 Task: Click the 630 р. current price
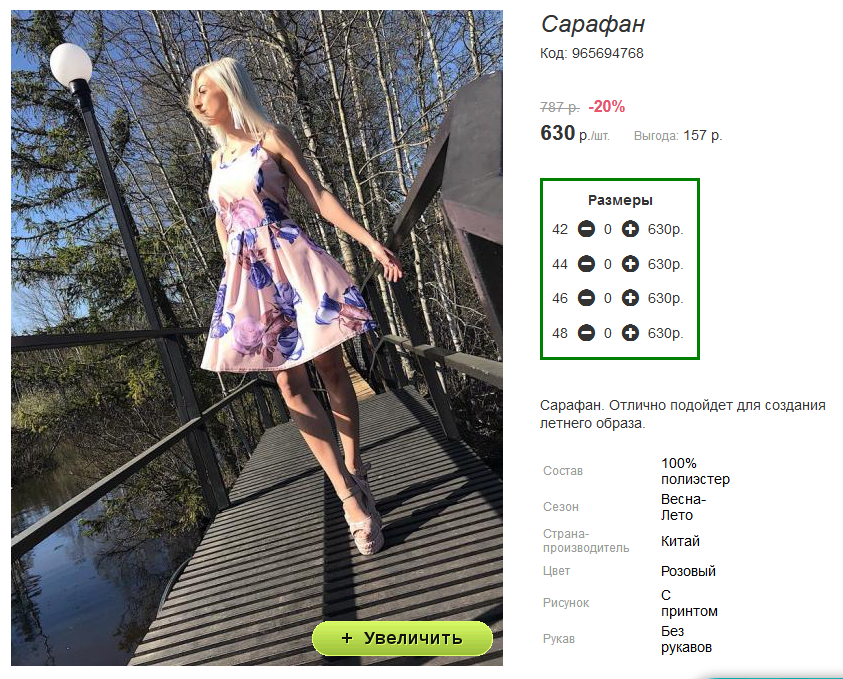coord(575,133)
